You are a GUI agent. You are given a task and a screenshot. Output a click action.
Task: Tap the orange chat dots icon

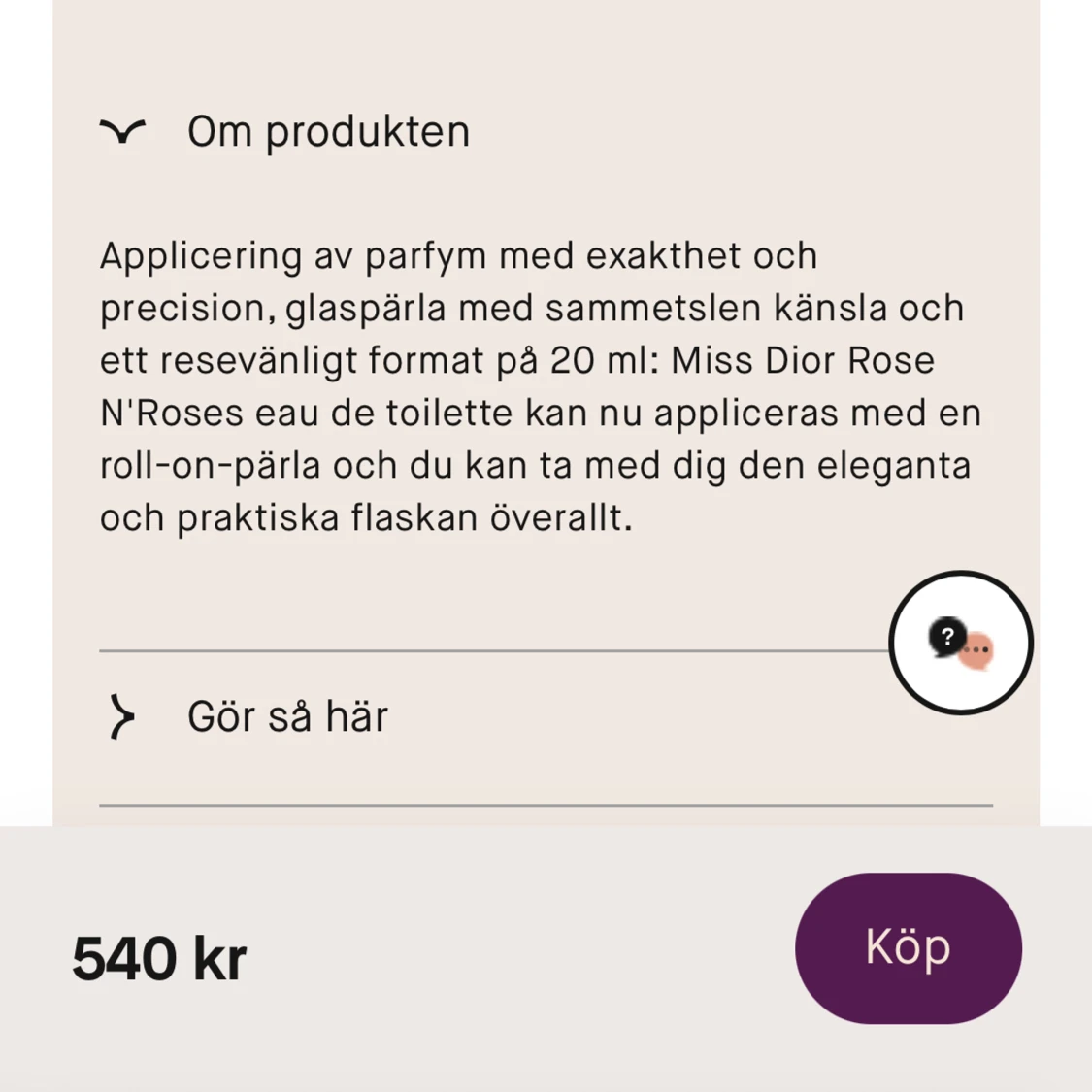coord(975,652)
